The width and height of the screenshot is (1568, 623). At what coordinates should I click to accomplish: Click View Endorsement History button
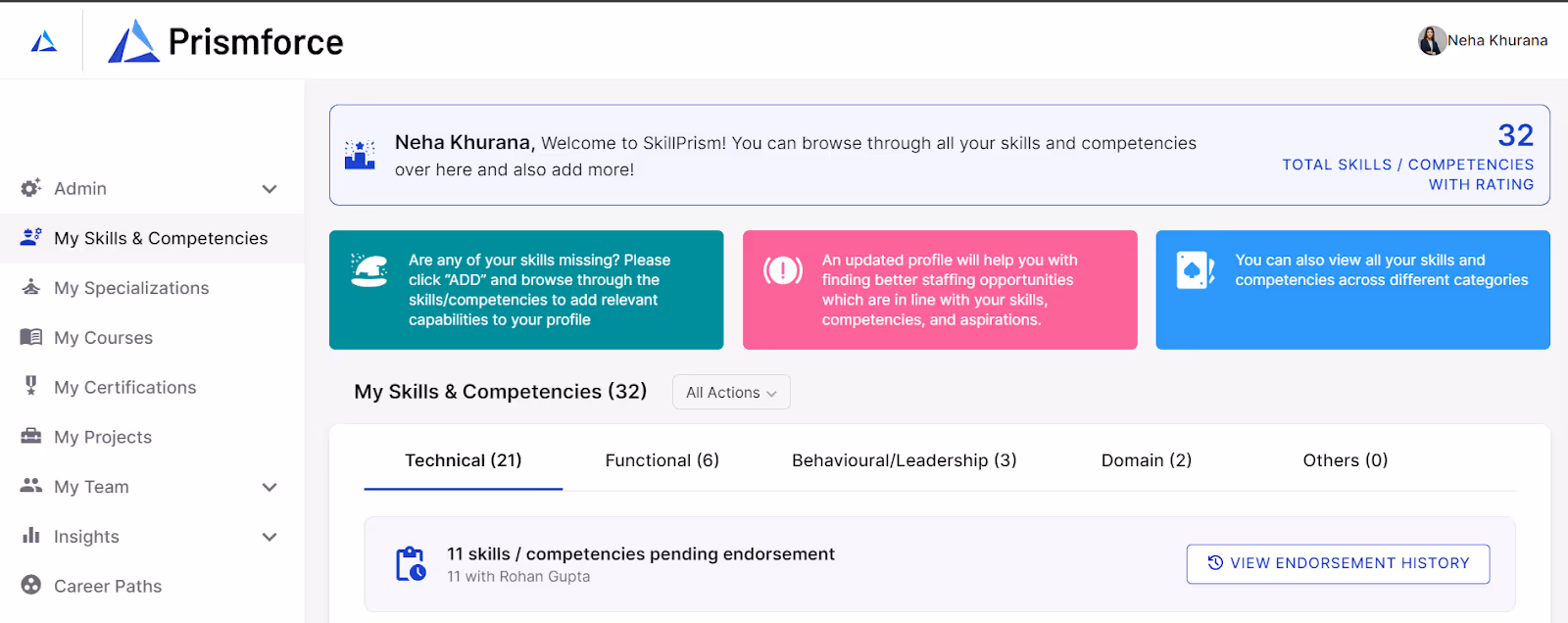tap(1338, 564)
